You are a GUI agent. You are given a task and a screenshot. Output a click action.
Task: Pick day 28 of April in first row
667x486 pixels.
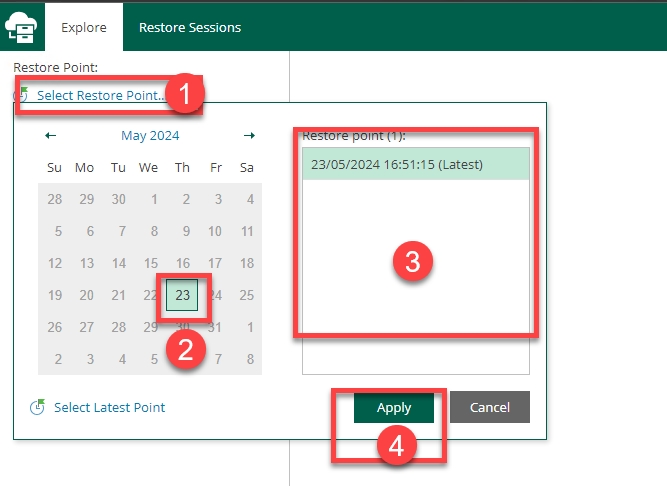coord(55,199)
